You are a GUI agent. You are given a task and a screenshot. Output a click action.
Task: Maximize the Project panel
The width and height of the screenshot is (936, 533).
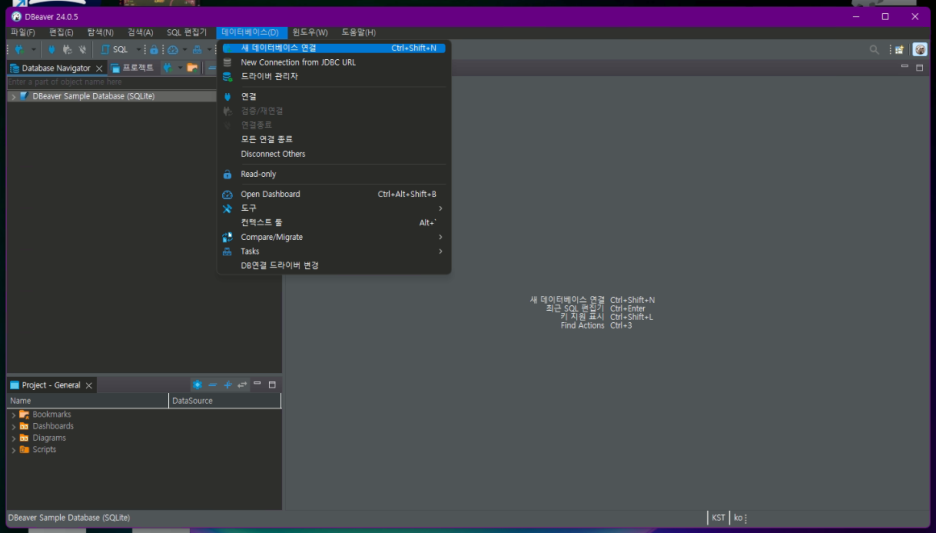pyautogui.click(x=272, y=385)
